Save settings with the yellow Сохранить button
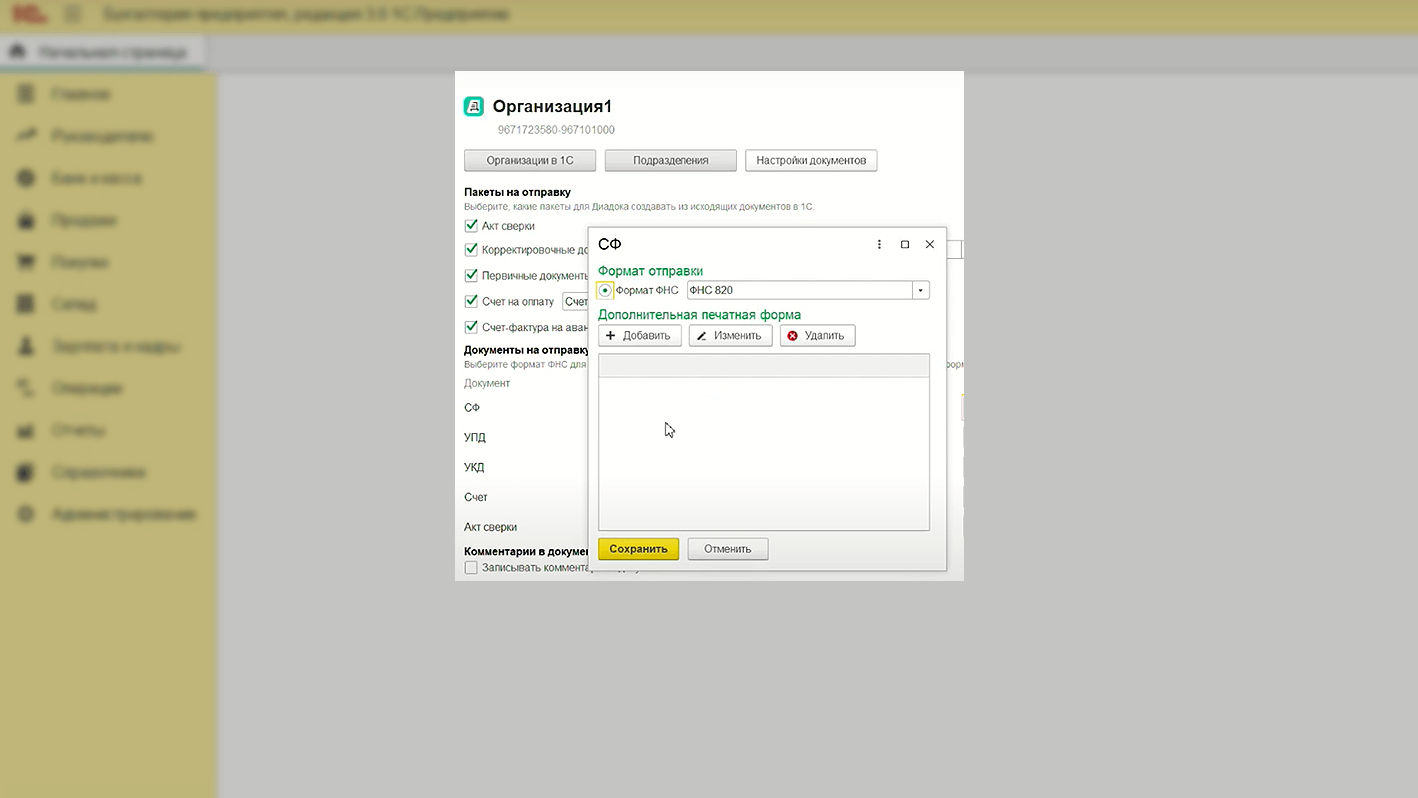Viewport: 1418px width, 798px height. click(x=638, y=549)
